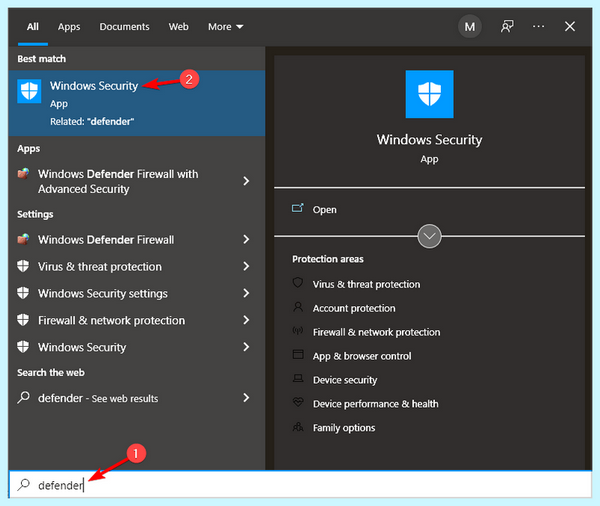Click magnifier icon beside defender web result
This screenshot has height=506, width=600.
(23, 397)
